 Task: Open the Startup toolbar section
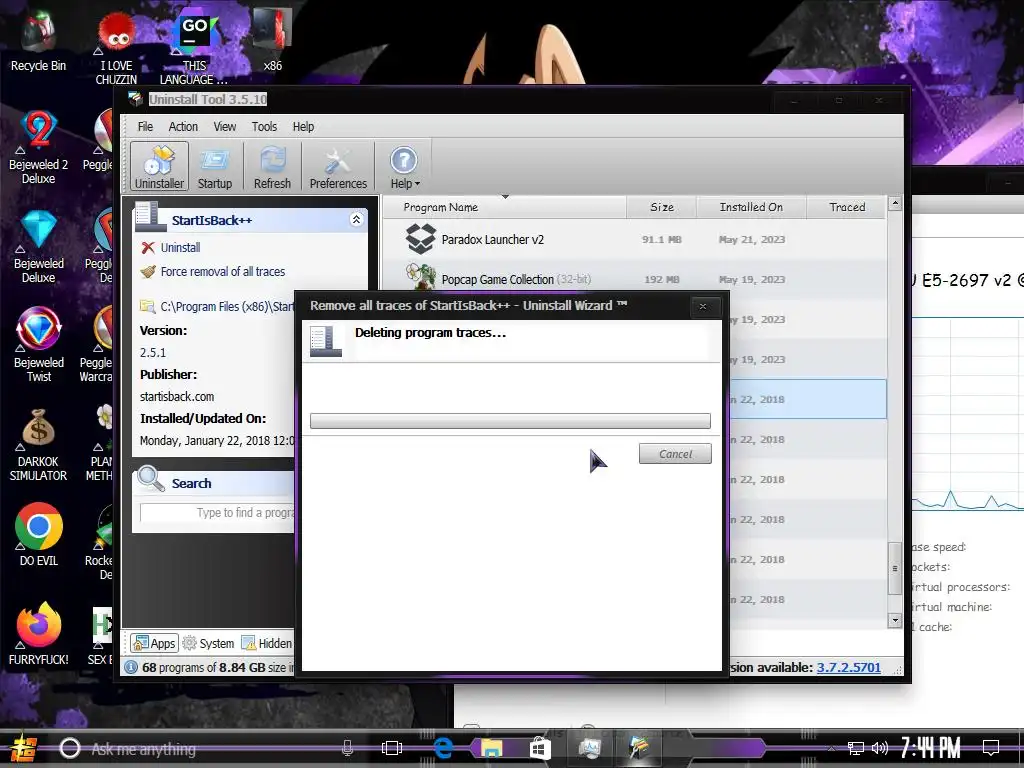pos(215,167)
